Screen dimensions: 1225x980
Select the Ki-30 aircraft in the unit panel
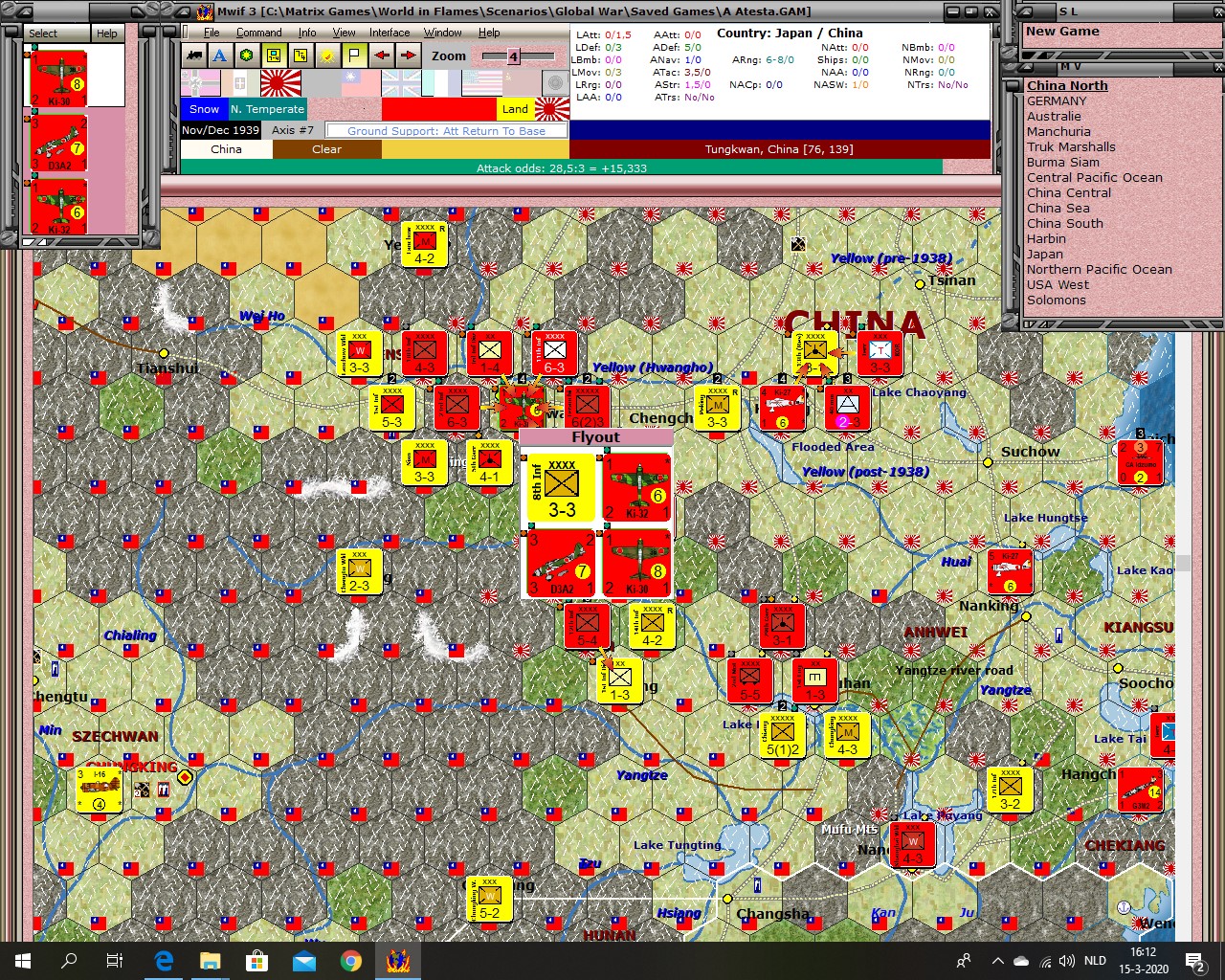point(59,78)
